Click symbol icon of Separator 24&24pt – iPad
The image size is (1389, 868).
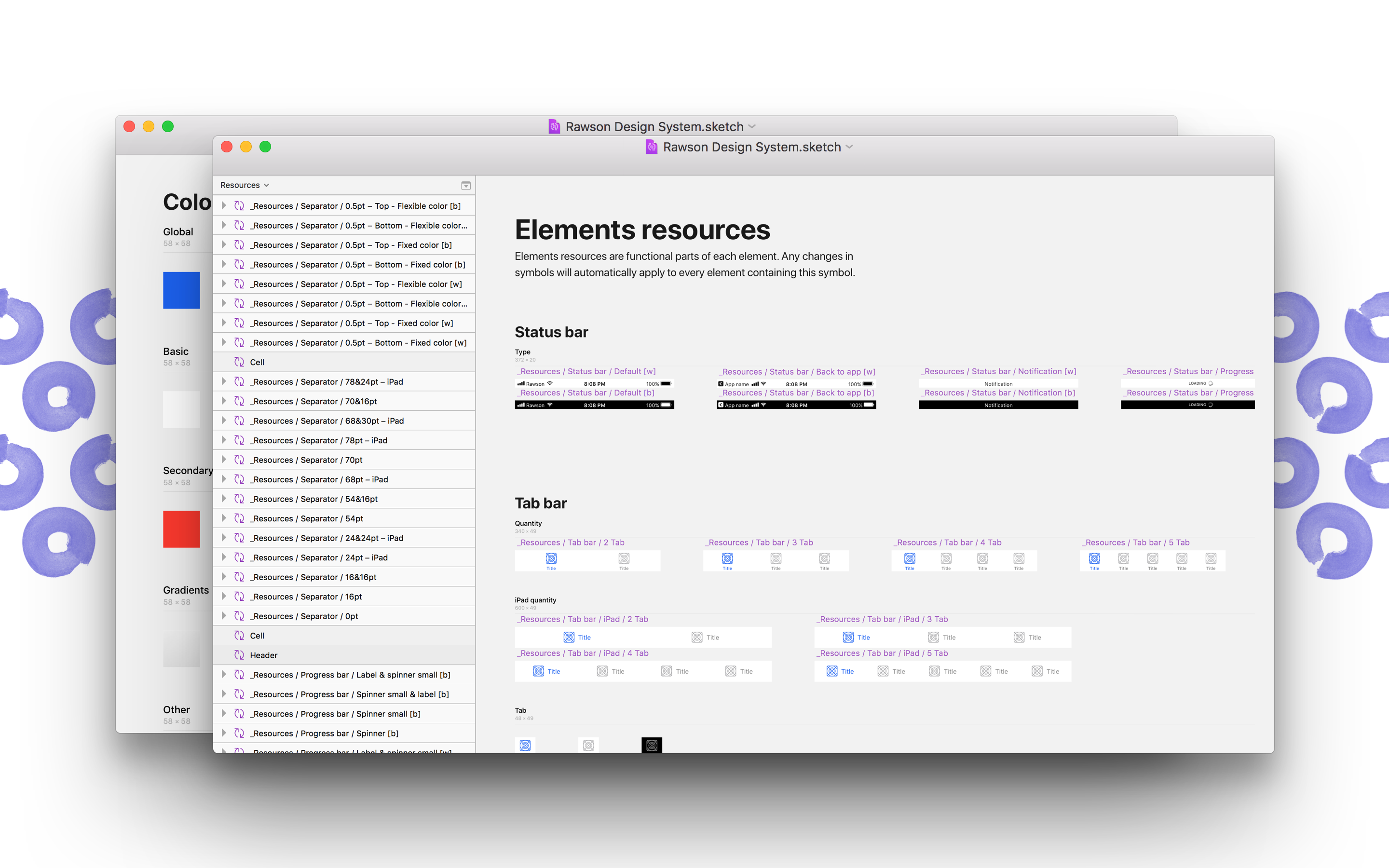click(x=239, y=537)
